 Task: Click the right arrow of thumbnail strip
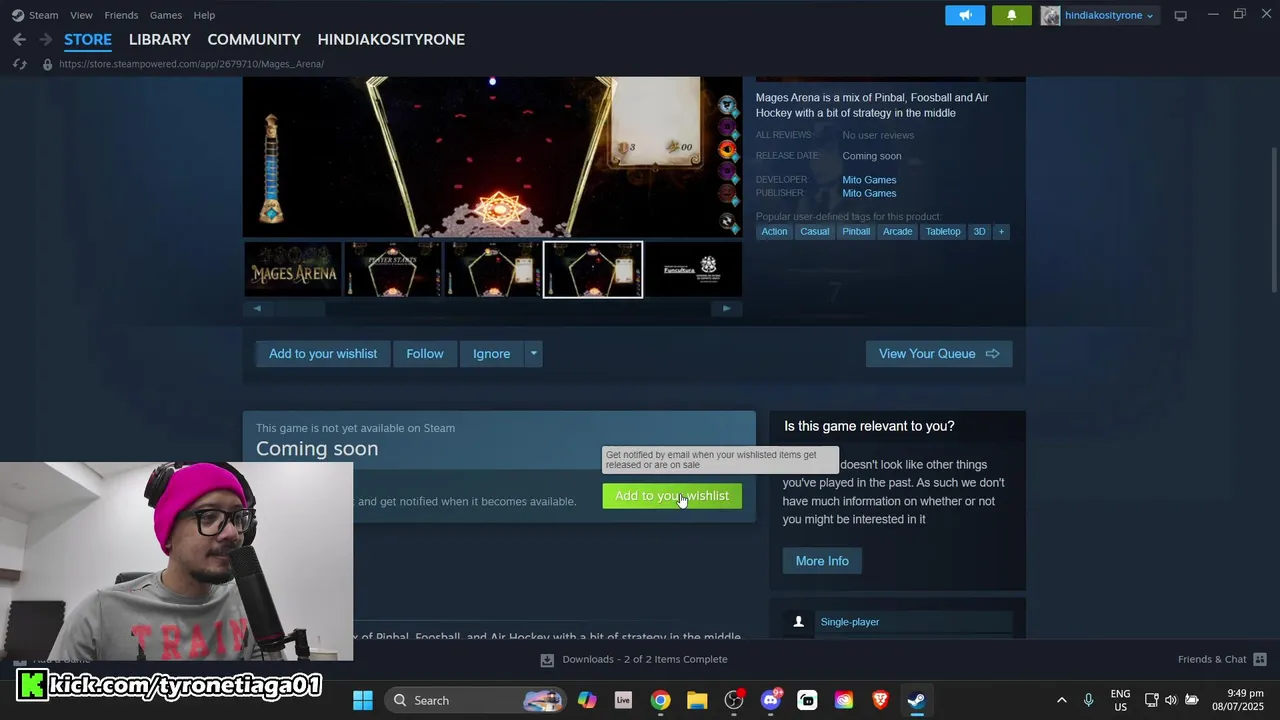point(727,308)
